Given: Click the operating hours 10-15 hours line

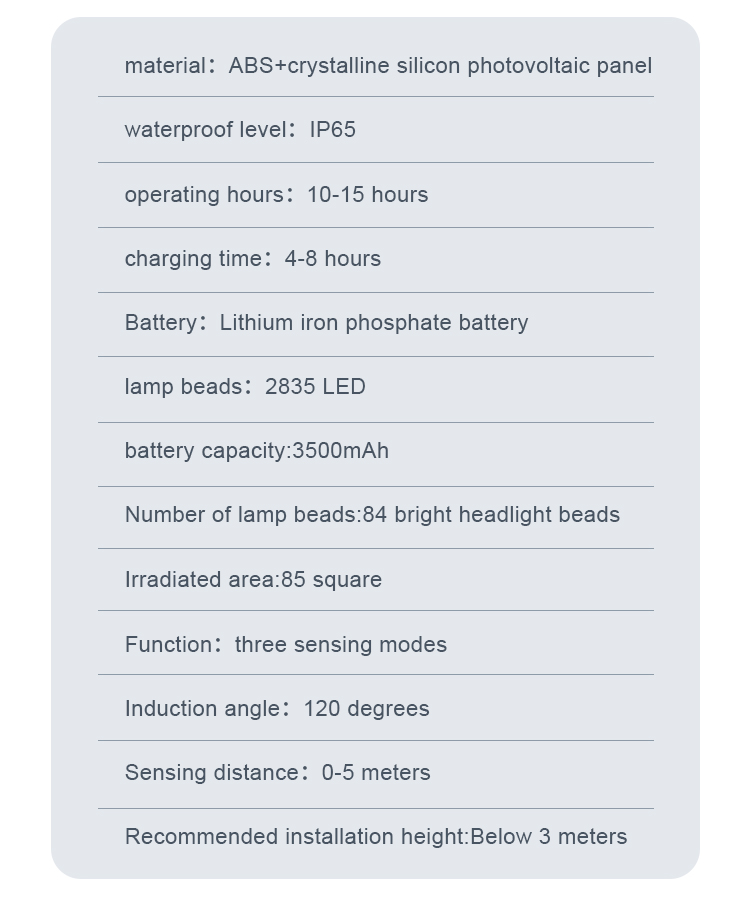Looking at the screenshot, I should point(276,195).
